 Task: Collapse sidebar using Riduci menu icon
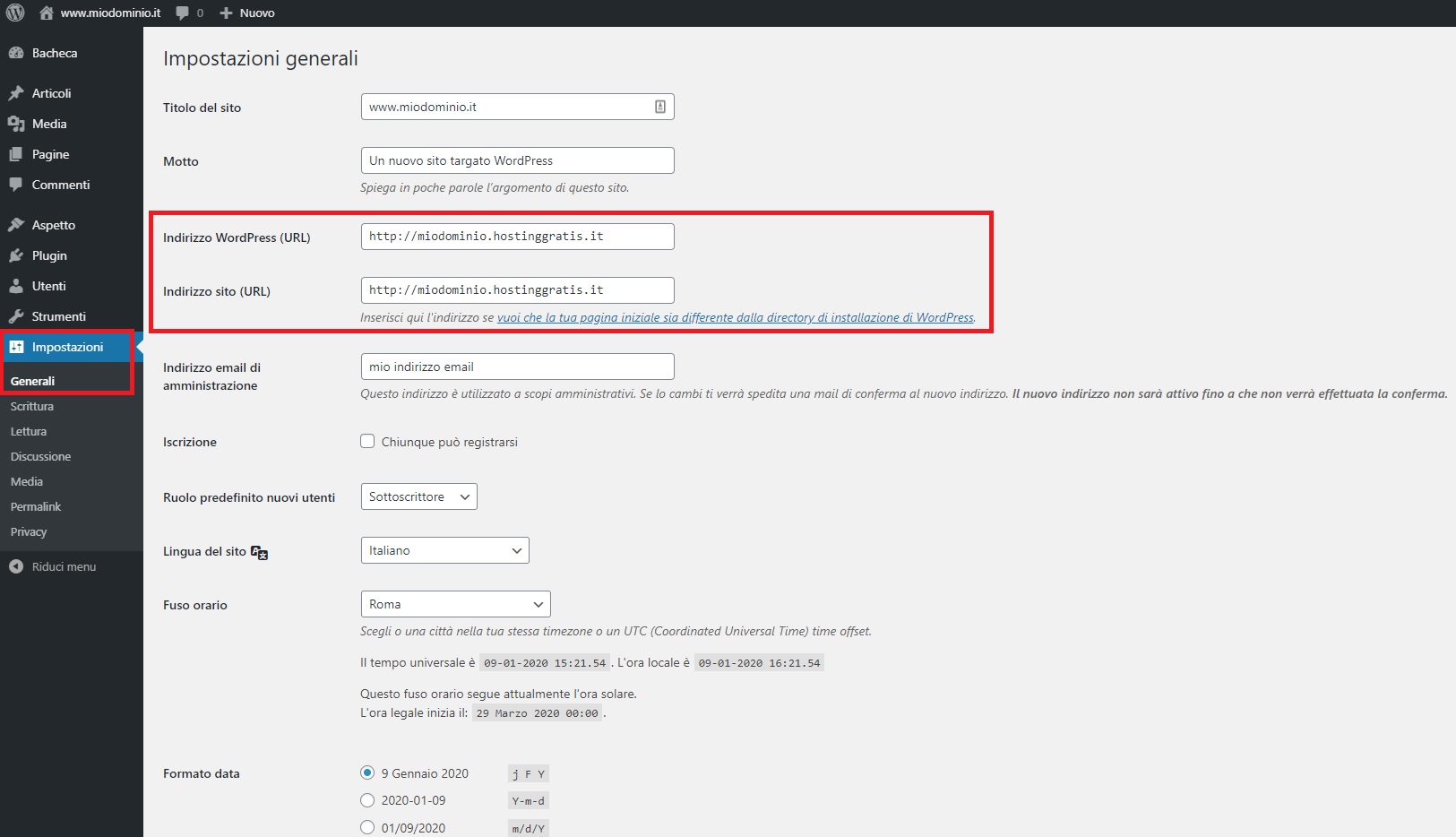coord(16,566)
